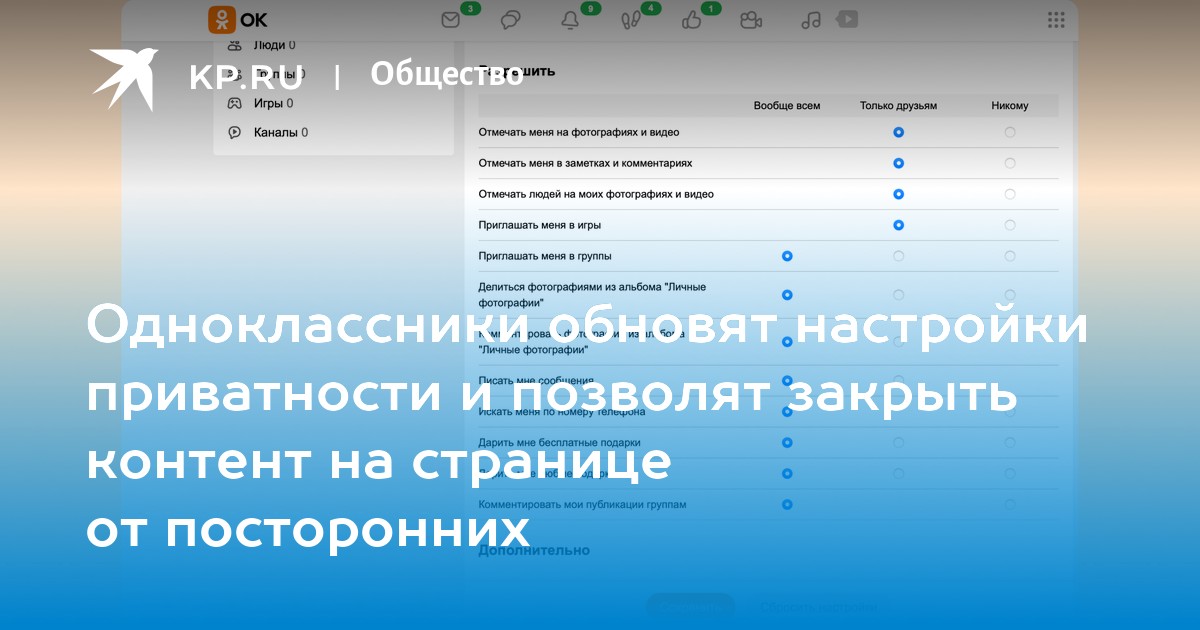The width and height of the screenshot is (1200, 630).
Task: Click the Только друзьям column header
Action: pos(898,105)
